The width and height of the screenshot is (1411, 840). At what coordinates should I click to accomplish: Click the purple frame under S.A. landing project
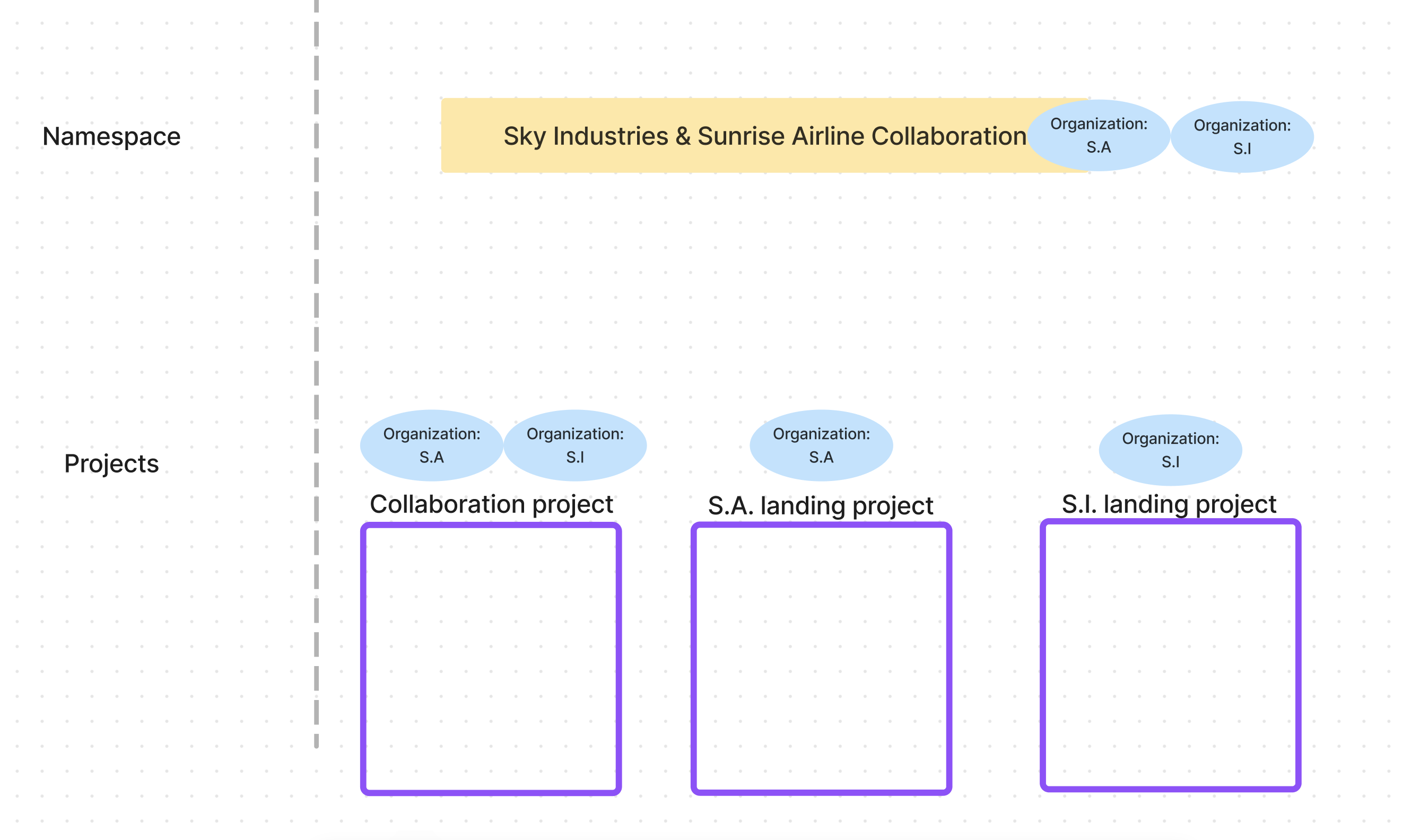[822, 658]
